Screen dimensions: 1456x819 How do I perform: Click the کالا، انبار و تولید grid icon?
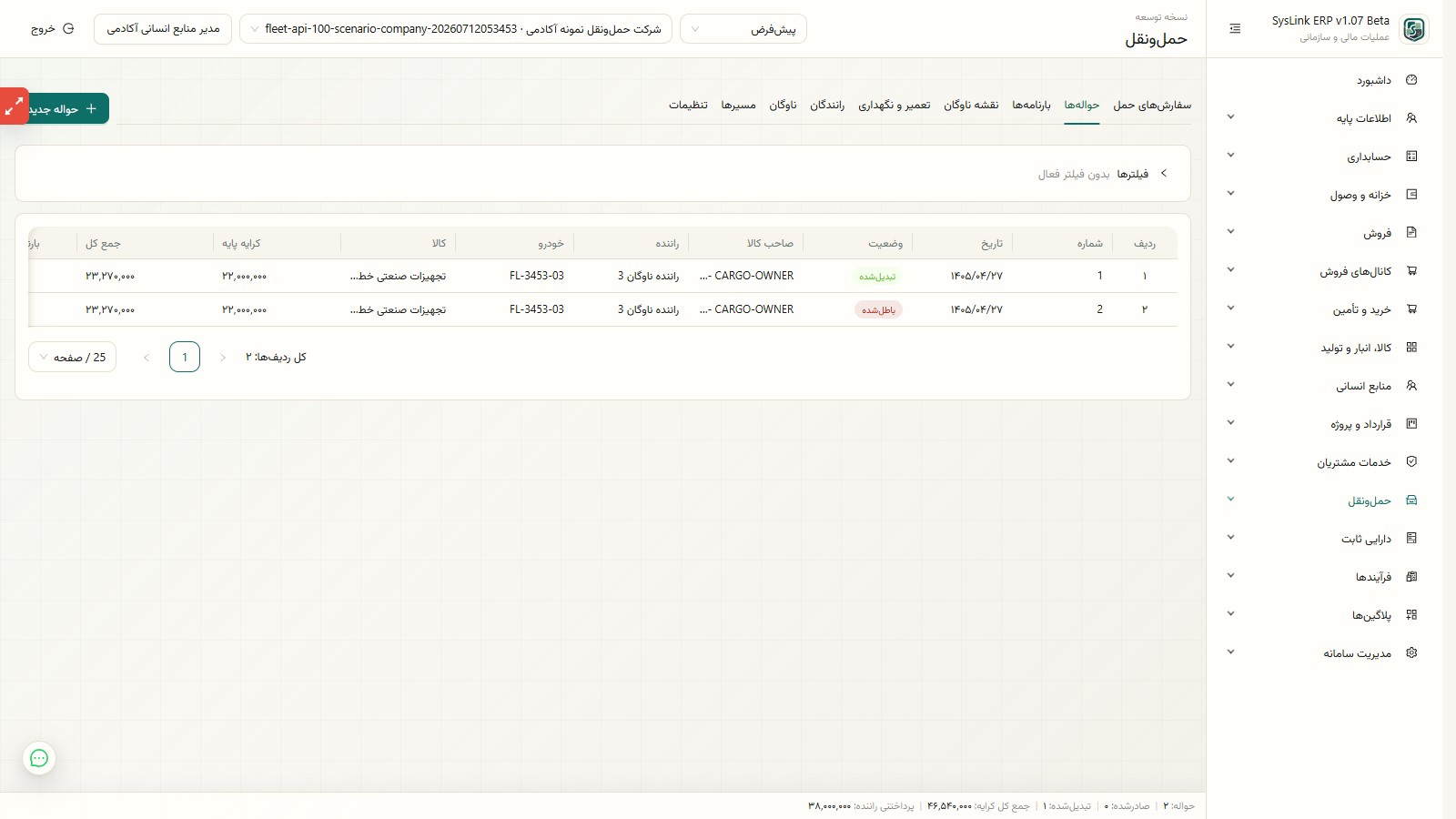[x=1411, y=348]
